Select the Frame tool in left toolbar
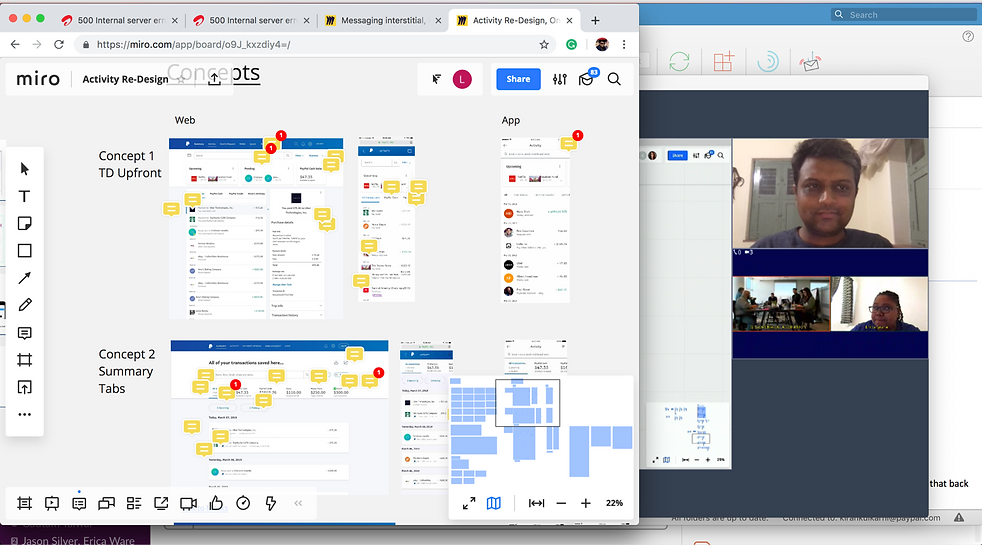The image size is (982, 545). coord(24,360)
